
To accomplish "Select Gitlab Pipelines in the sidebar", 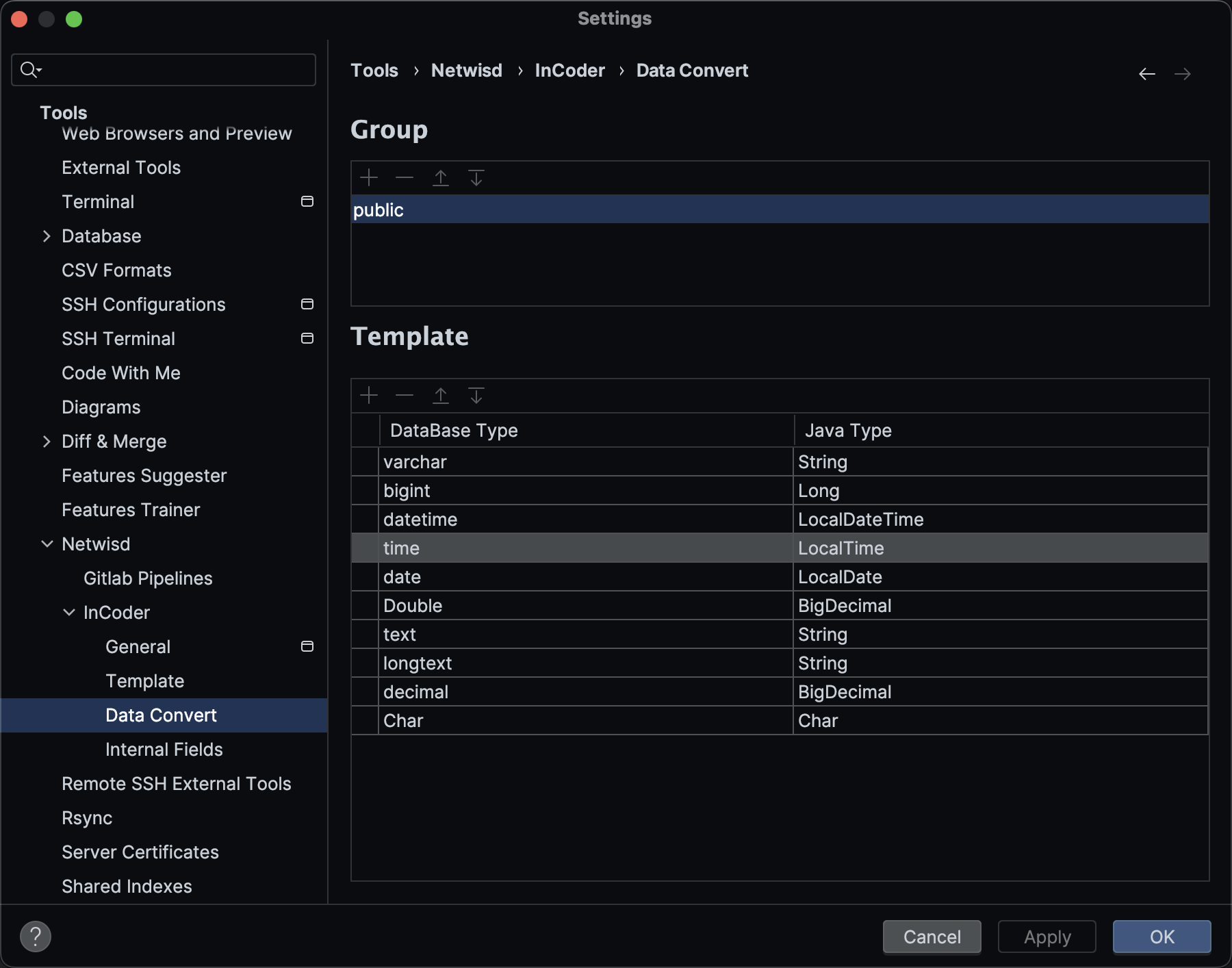I will click(x=148, y=578).
